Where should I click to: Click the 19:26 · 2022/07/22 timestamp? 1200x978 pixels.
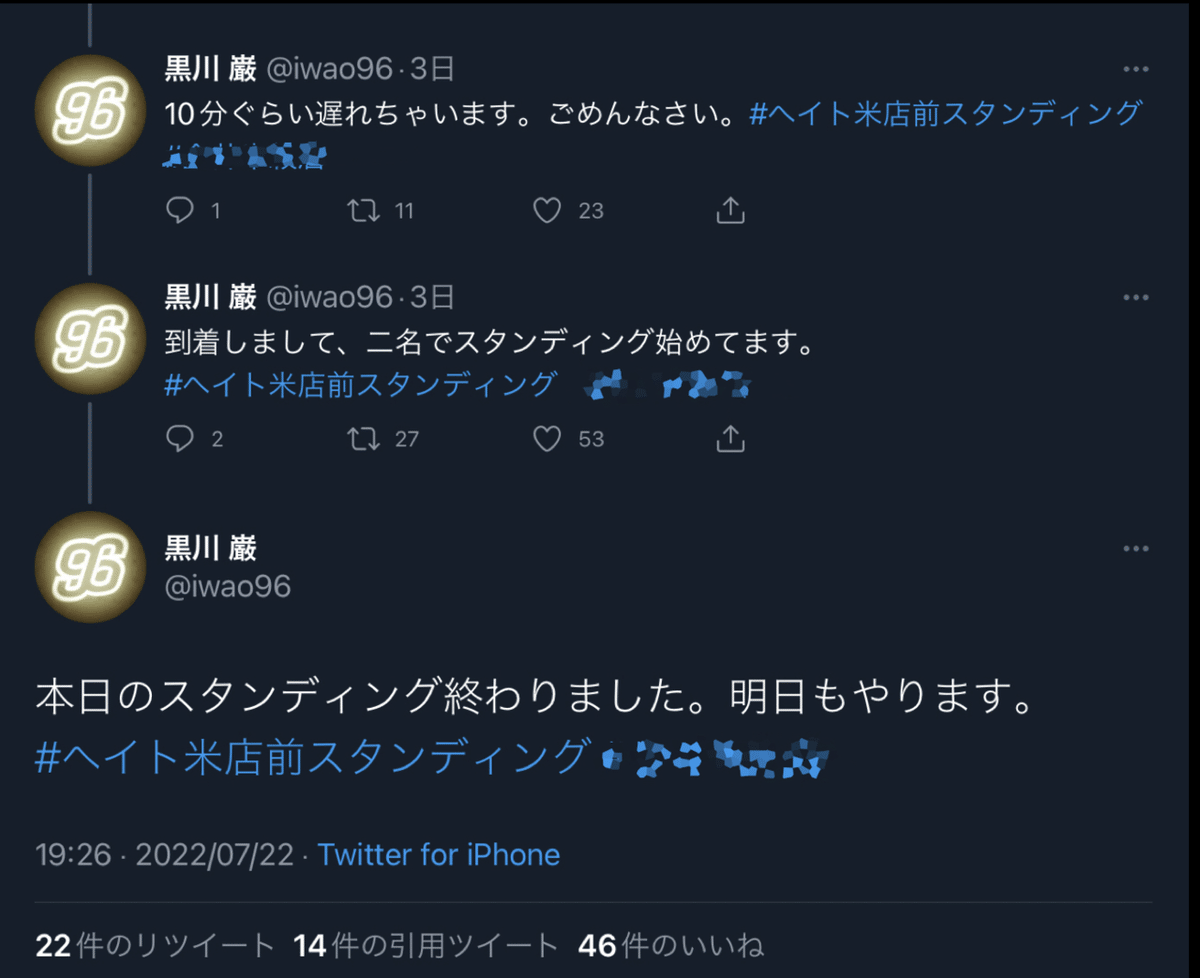click(165, 855)
